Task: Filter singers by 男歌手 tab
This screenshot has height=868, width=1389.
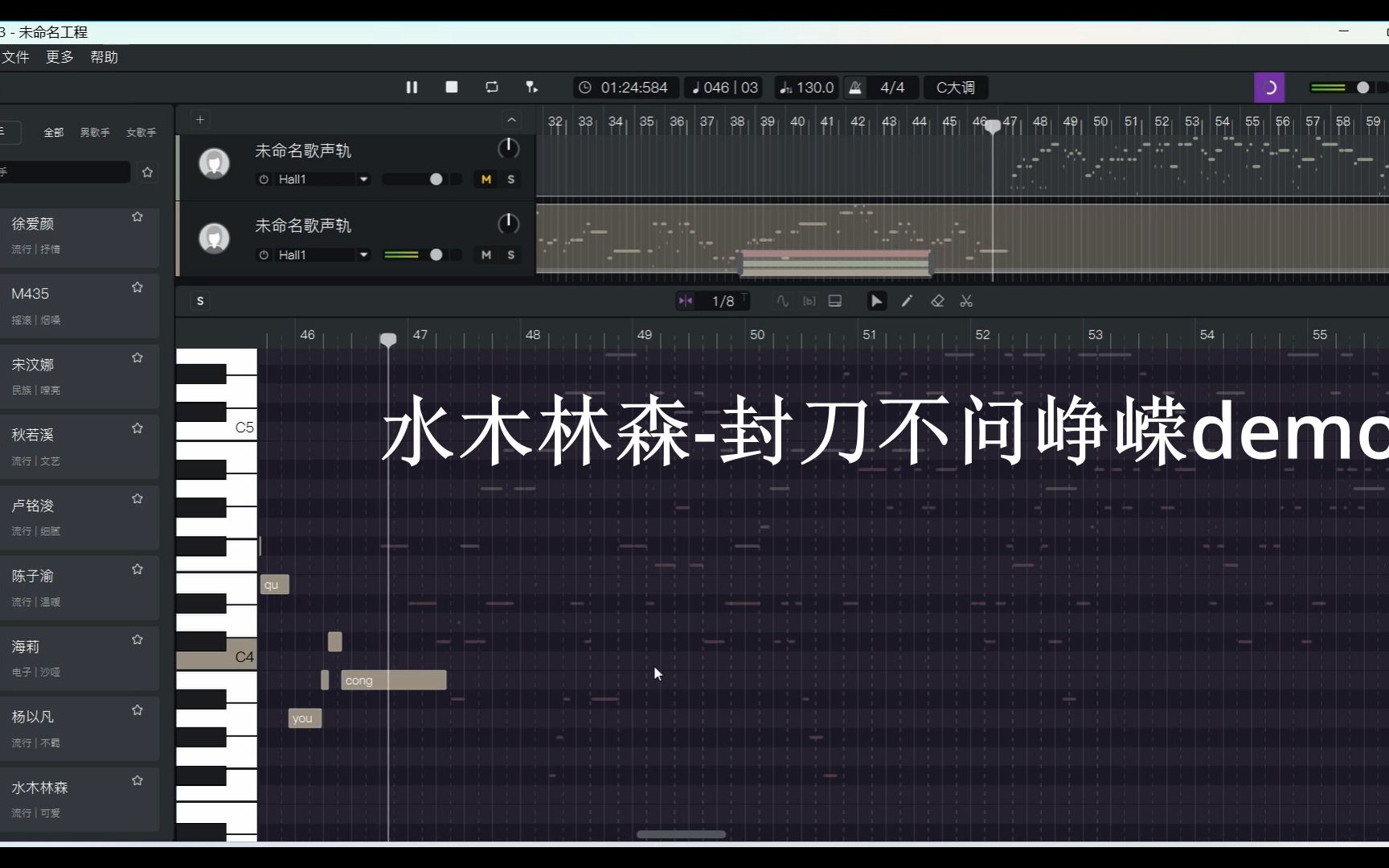Action: click(x=95, y=133)
